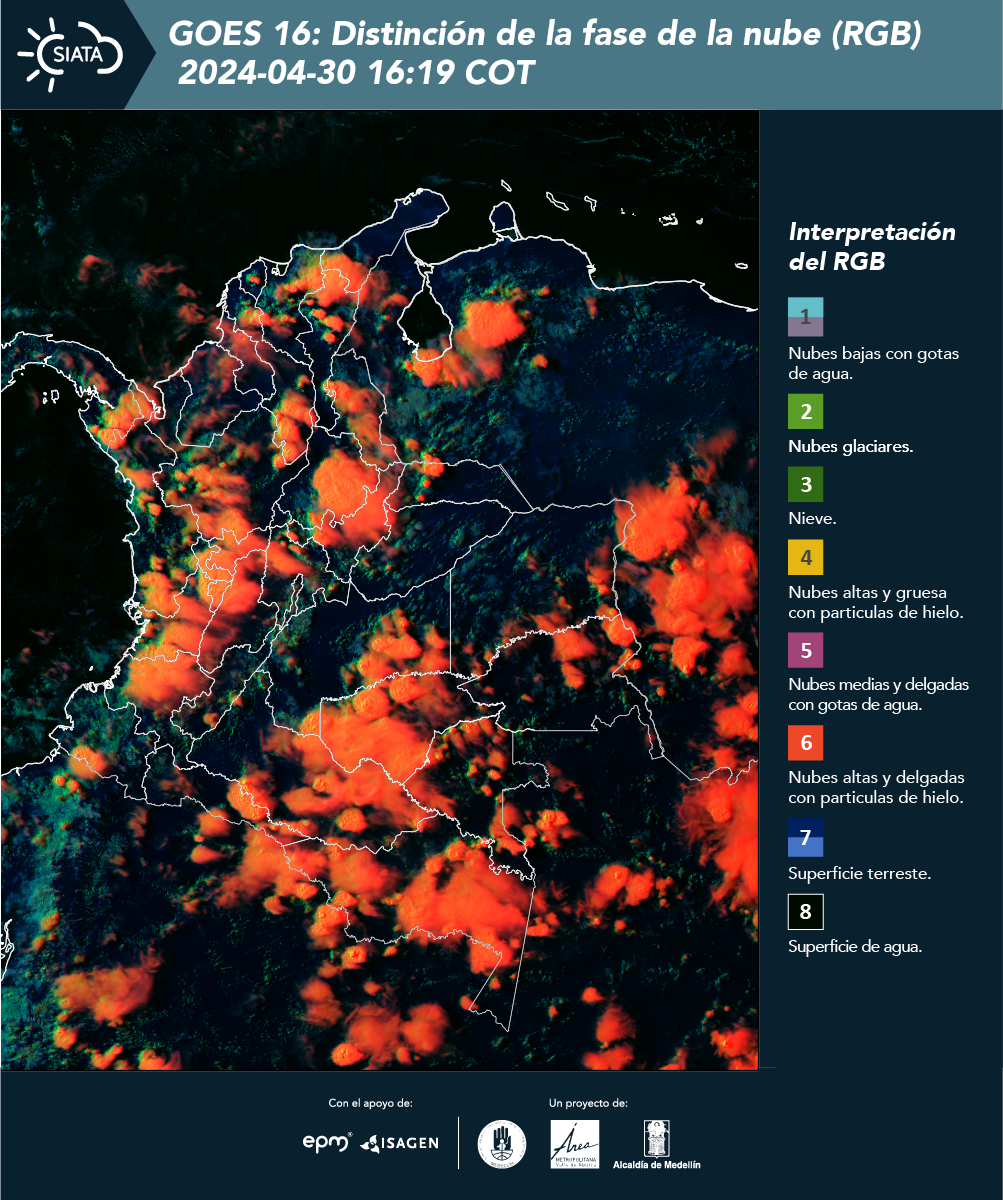The image size is (1003, 1200).
Task: Click the EPM logo in footer
Action: tap(327, 1141)
